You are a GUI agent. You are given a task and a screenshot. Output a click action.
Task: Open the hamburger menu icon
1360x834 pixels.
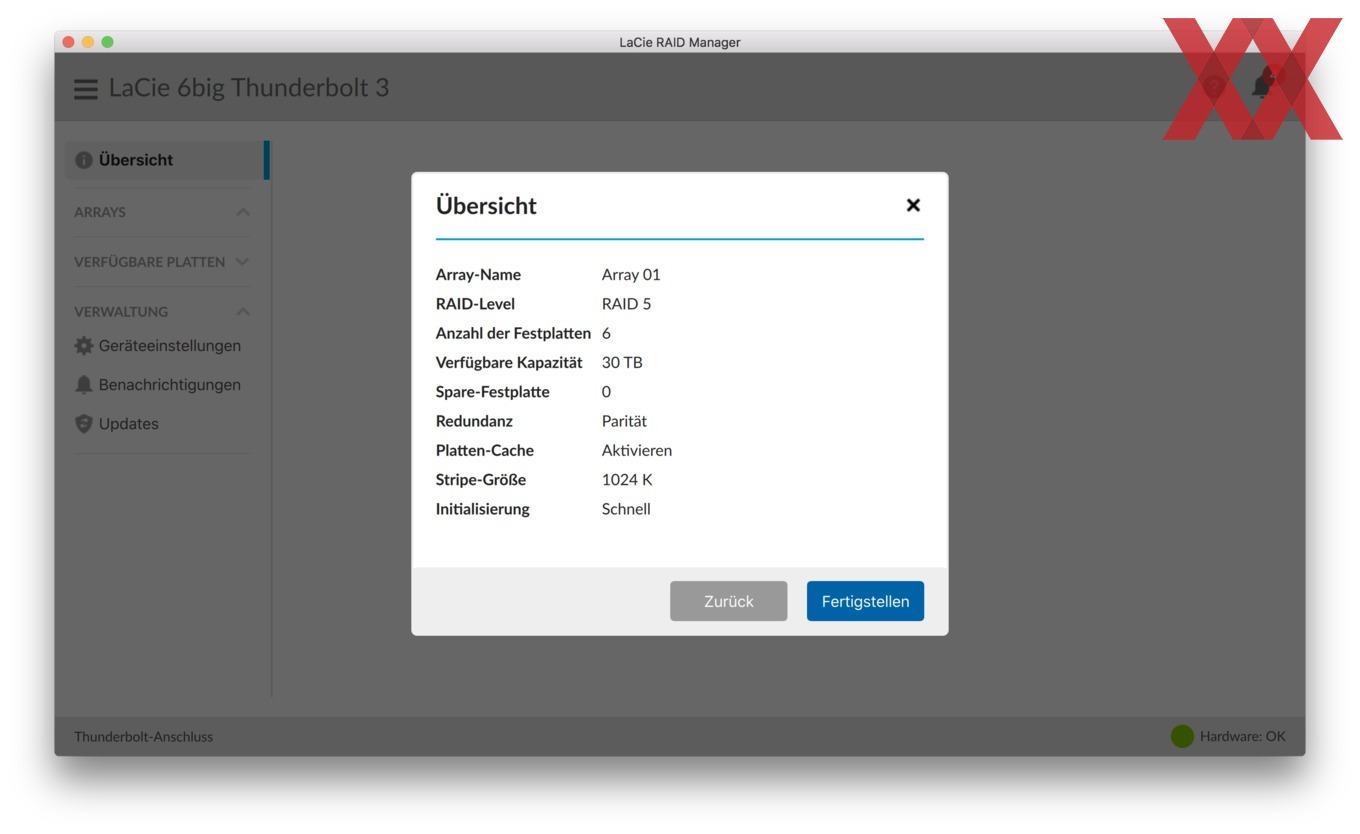coord(87,88)
